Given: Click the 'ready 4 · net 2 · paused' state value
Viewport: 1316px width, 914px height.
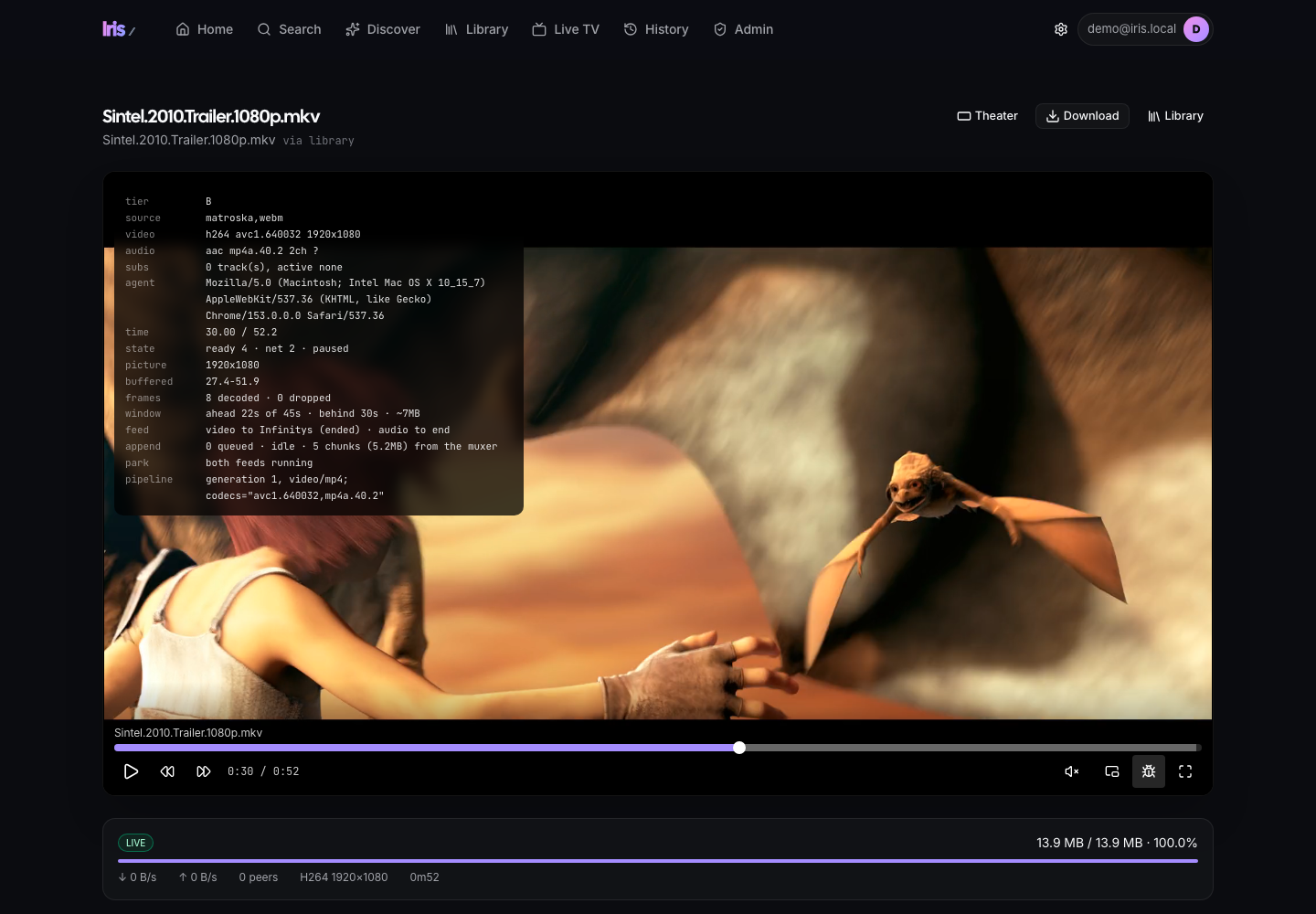Looking at the screenshot, I should 277,349.
